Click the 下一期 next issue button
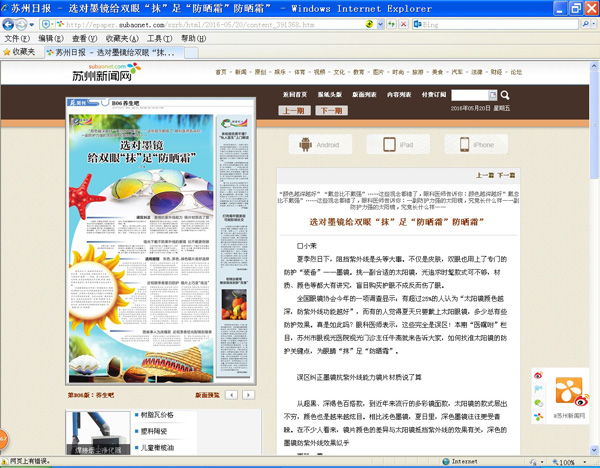This screenshot has width=600, height=468. (329, 111)
